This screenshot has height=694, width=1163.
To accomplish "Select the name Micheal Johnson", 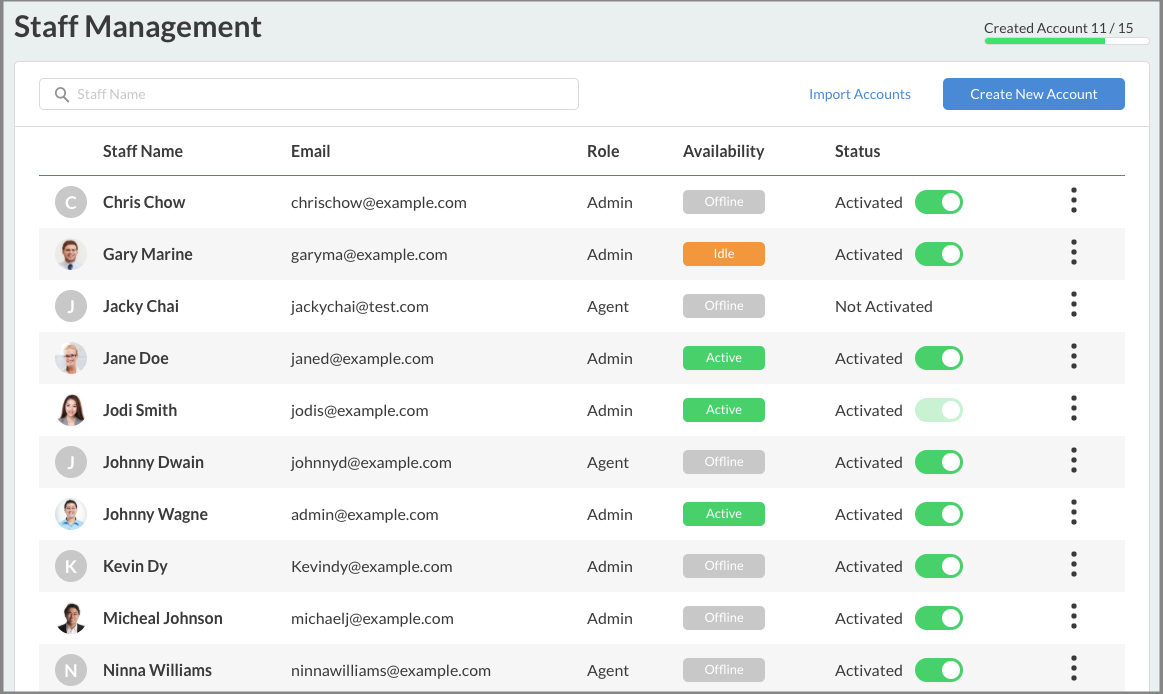I will (162, 618).
